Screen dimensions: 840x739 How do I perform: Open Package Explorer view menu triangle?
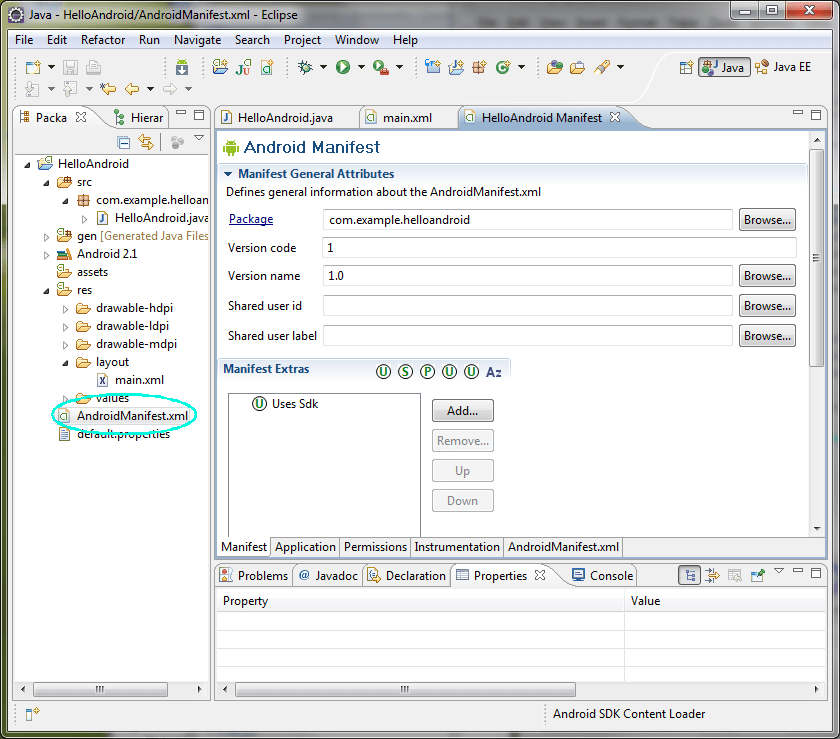point(199,138)
